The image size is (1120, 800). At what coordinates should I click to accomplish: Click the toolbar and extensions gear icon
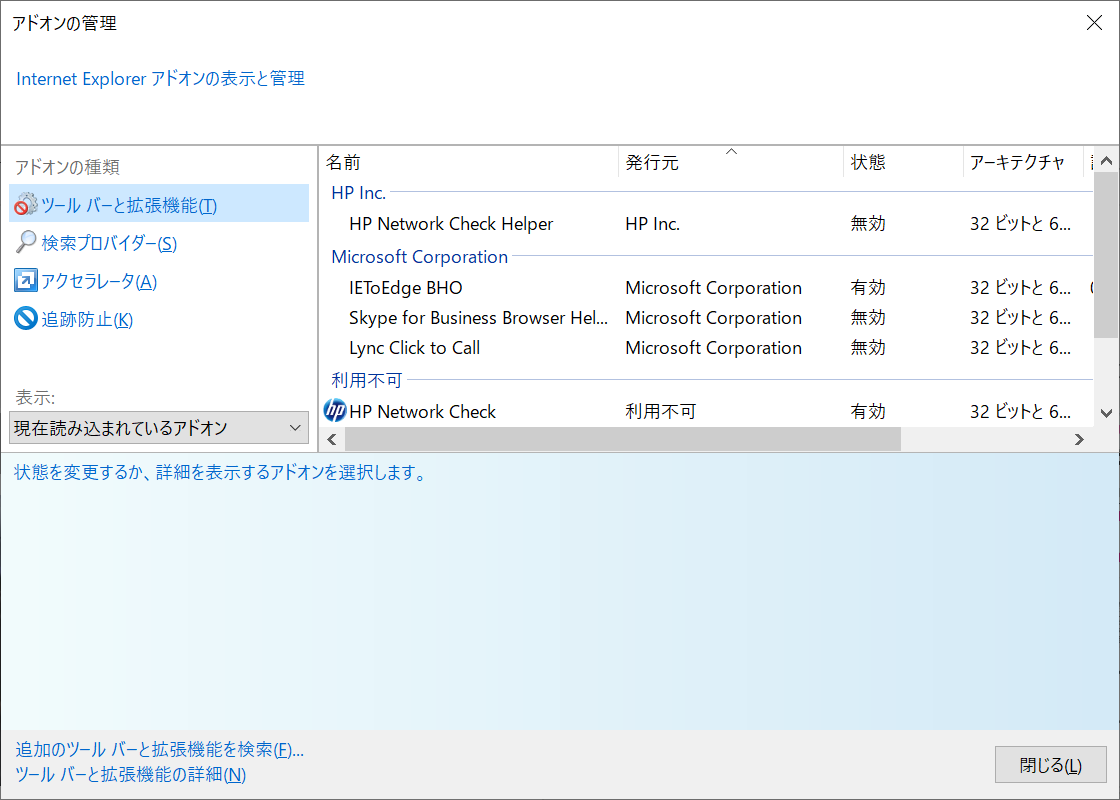point(26,204)
